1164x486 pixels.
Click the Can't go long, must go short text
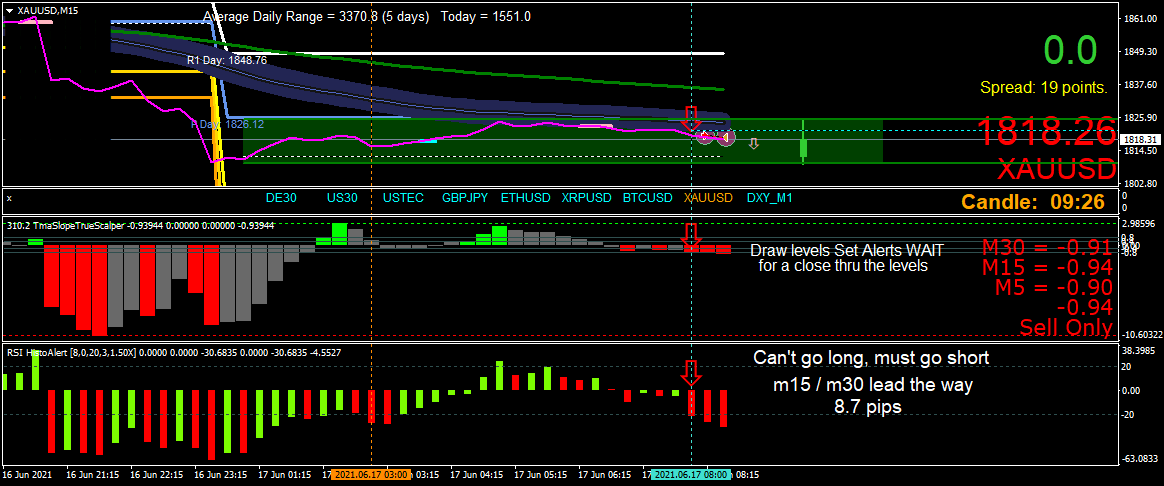871,358
